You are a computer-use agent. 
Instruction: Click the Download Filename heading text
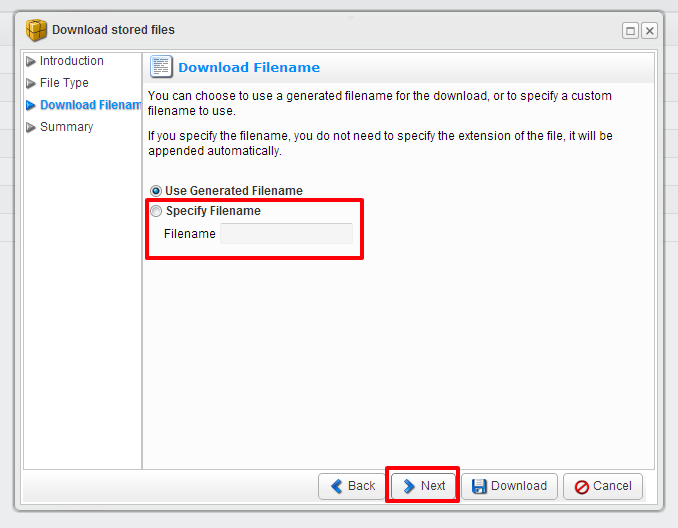coord(249,68)
